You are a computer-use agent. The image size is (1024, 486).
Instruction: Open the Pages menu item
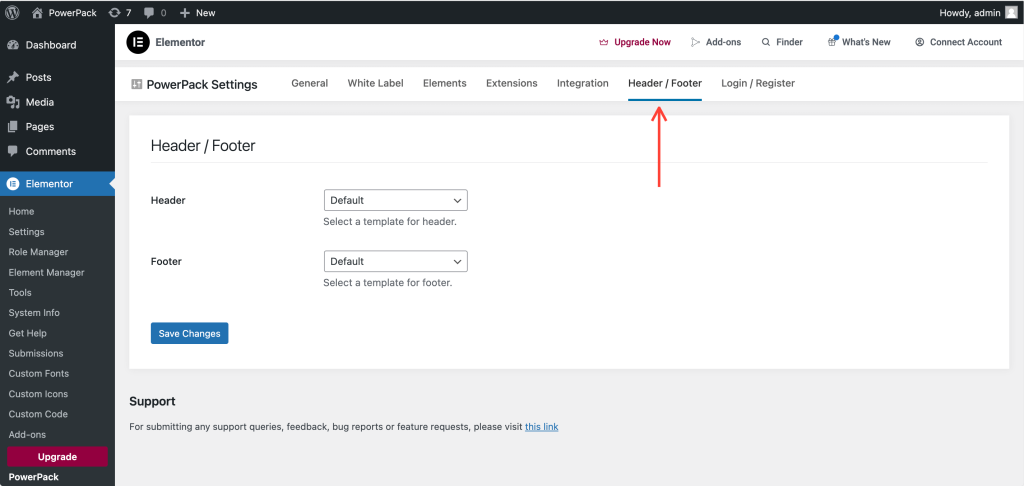coord(57,127)
